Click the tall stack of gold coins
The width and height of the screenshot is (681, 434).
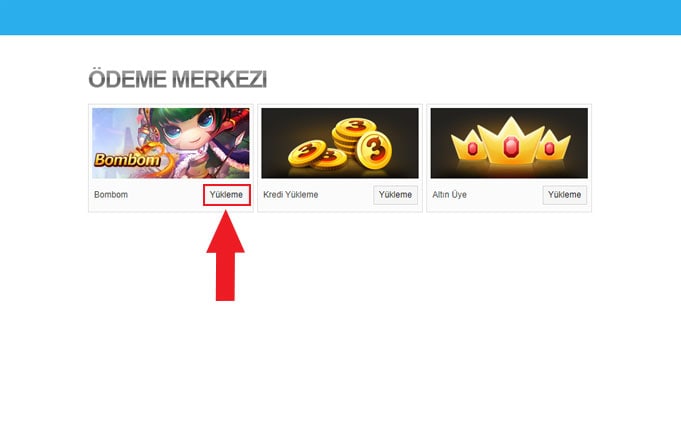353,135
